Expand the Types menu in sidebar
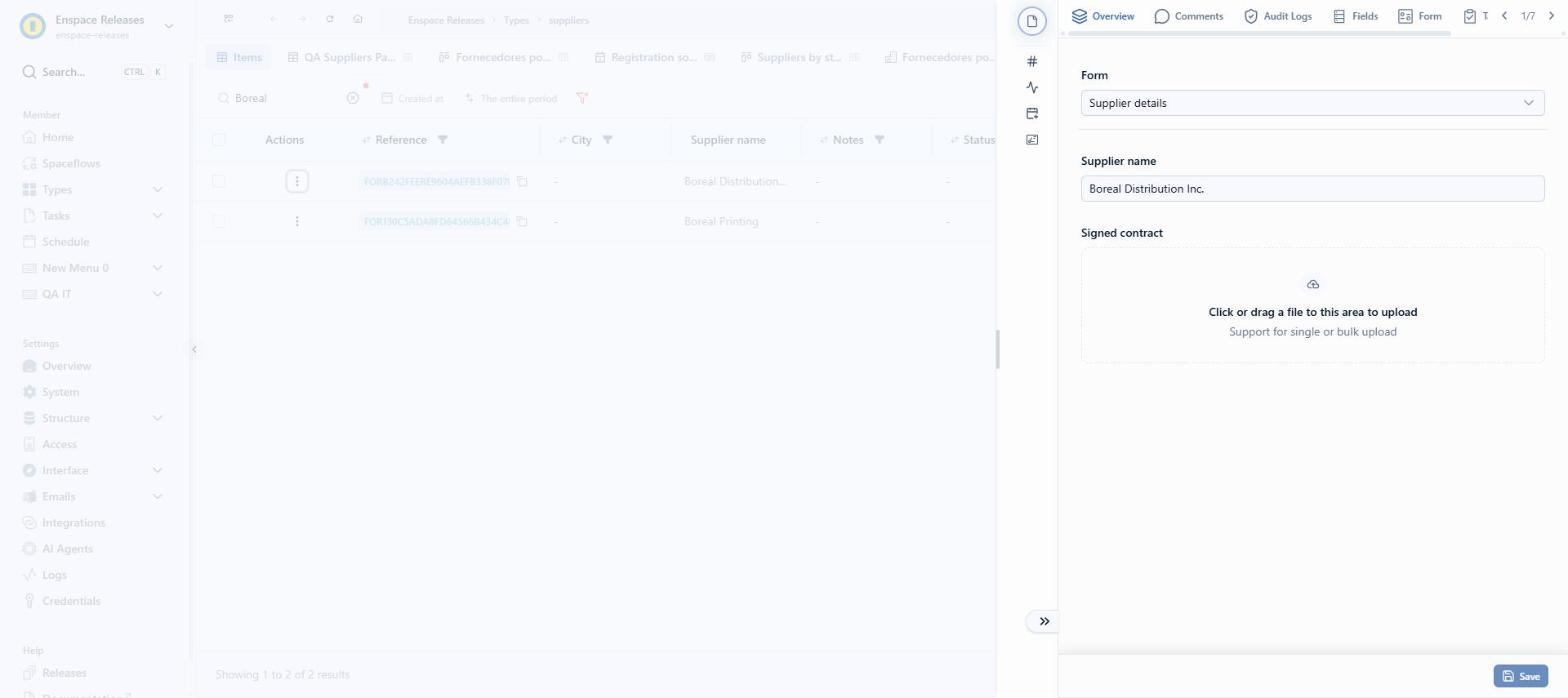The height and width of the screenshot is (698, 1568). pos(157,189)
